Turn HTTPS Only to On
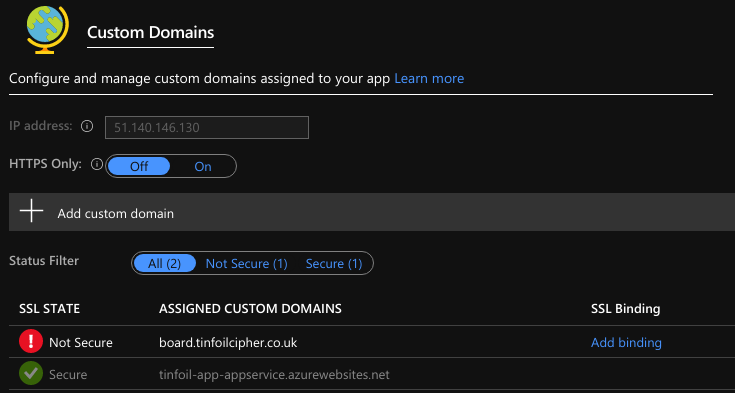 pyautogui.click(x=203, y=166)
